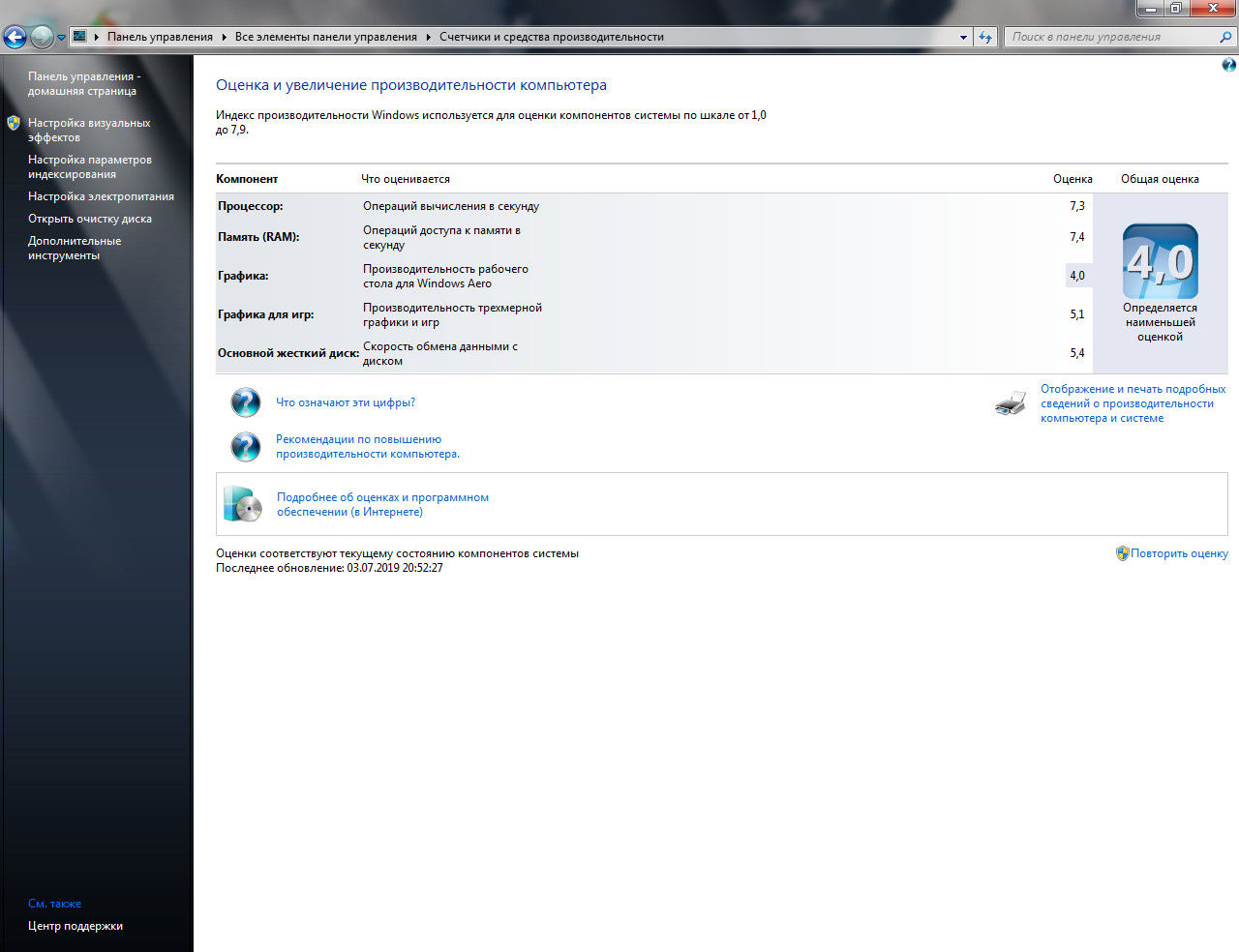This screenshot has height=952, width=1239.
Task: Open Настройка параметров индексирования
Action: click(90, 166)
